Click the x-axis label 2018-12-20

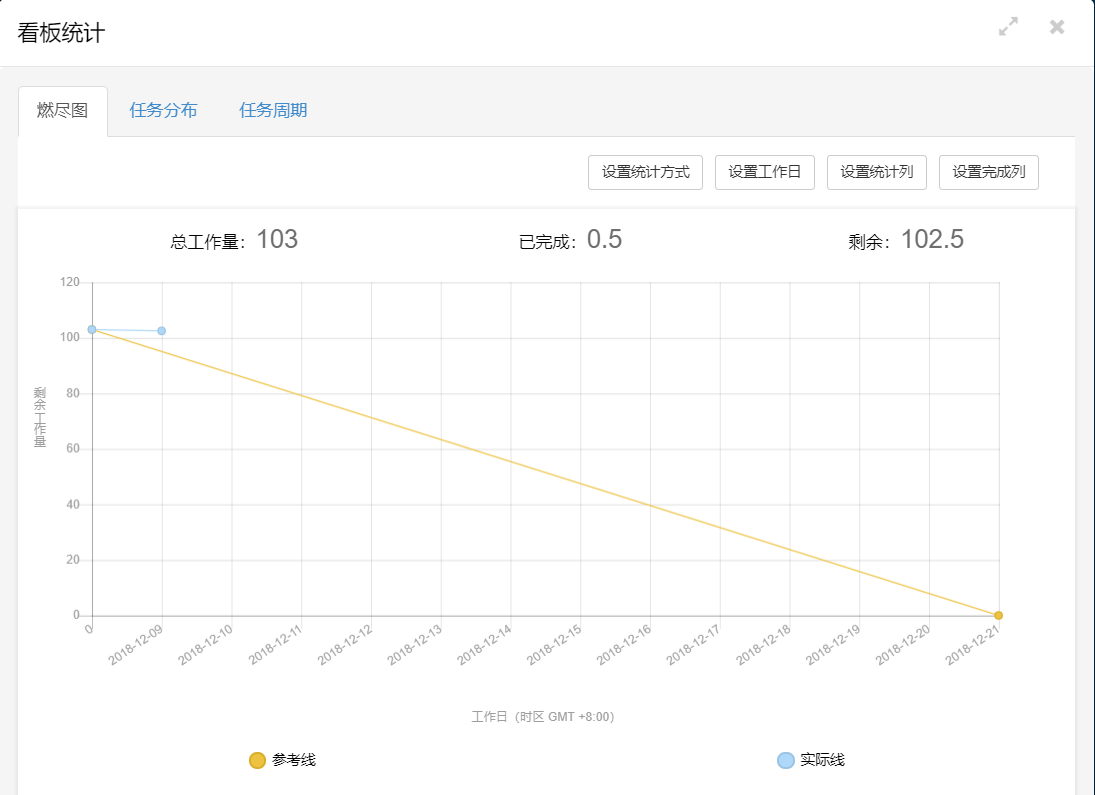903,645
